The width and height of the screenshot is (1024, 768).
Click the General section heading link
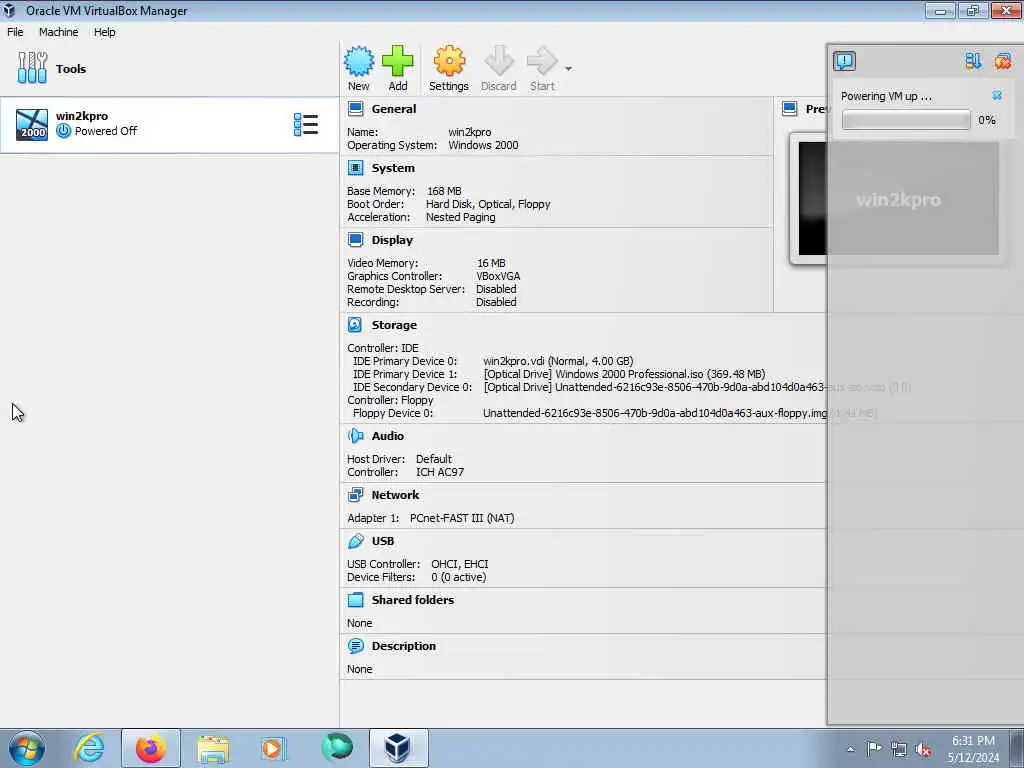pos(394,109)
